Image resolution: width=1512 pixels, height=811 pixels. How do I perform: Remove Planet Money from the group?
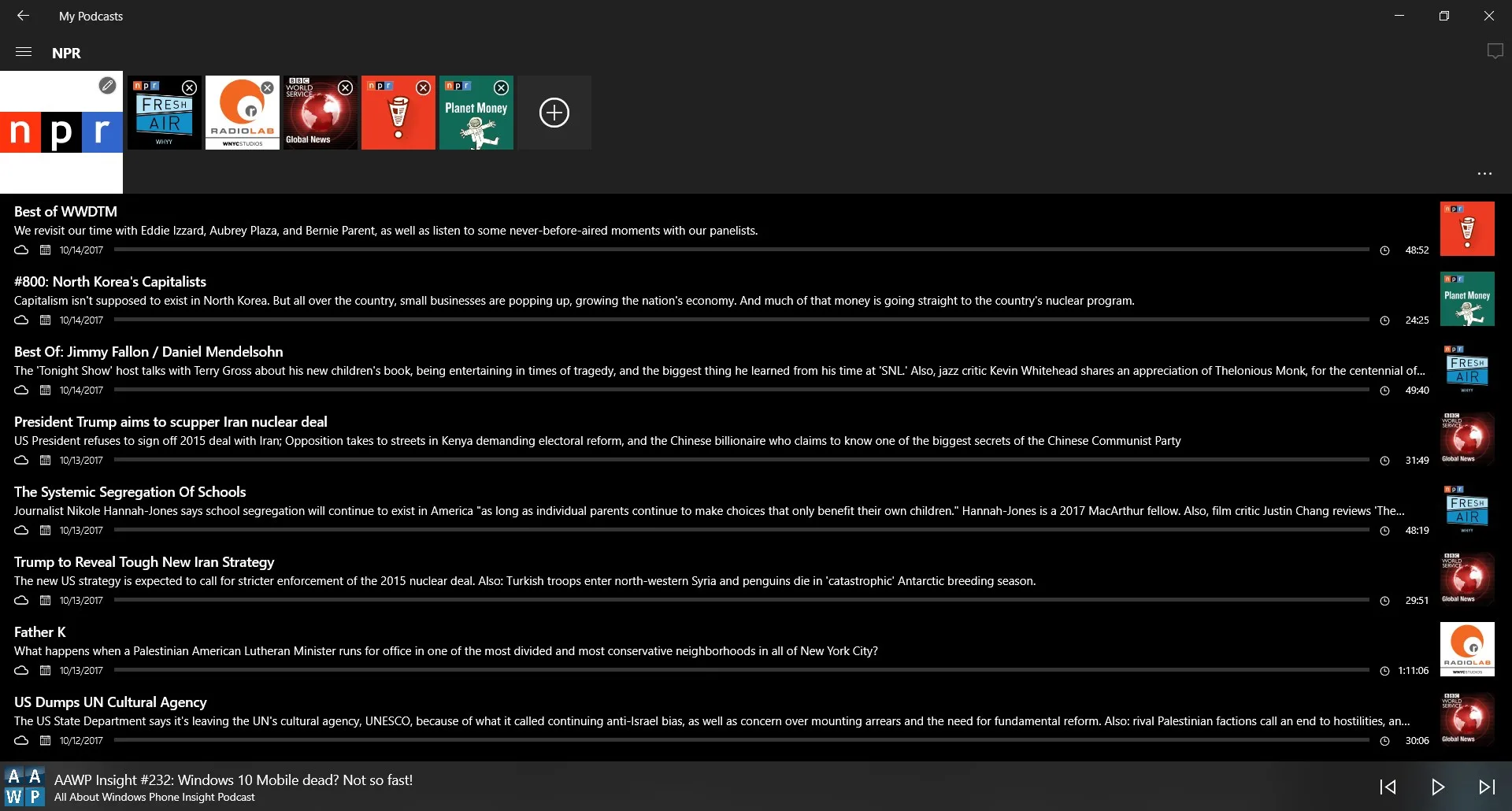(501, 87)
